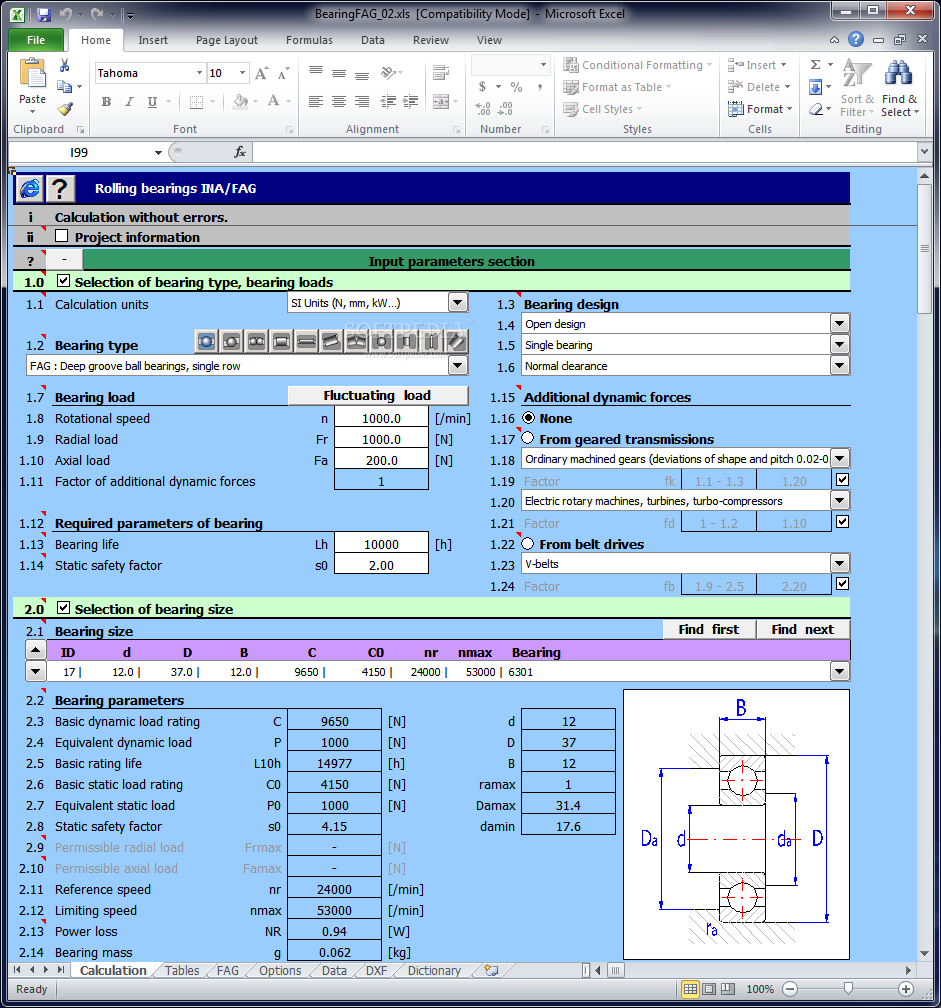This screenshot has height=1008, width=941.
Task: Open the Page Layout ribbon tab
Action: coord(227,40)
